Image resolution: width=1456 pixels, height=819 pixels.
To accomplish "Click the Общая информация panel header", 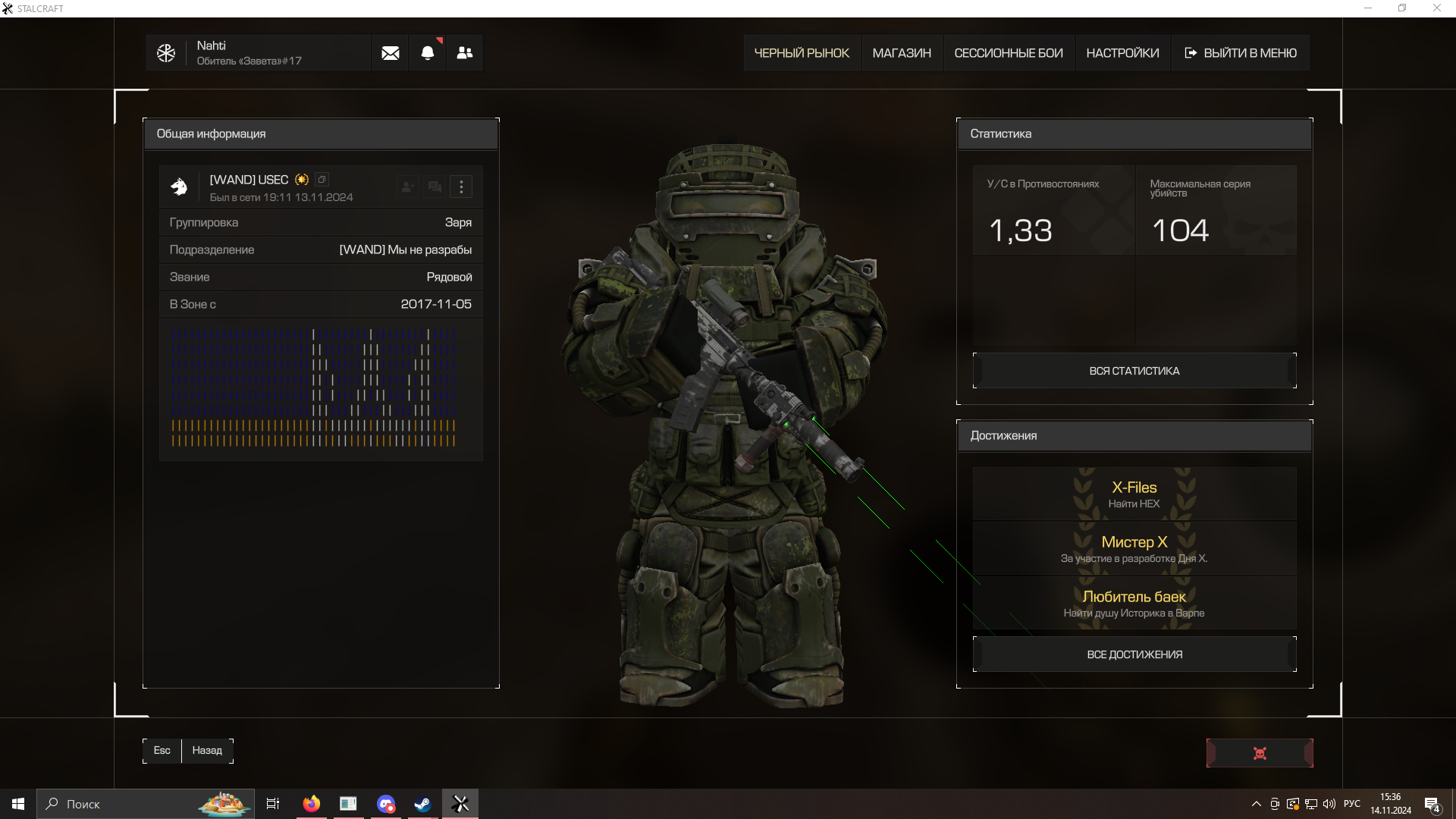I will click(x=321, y=133).
